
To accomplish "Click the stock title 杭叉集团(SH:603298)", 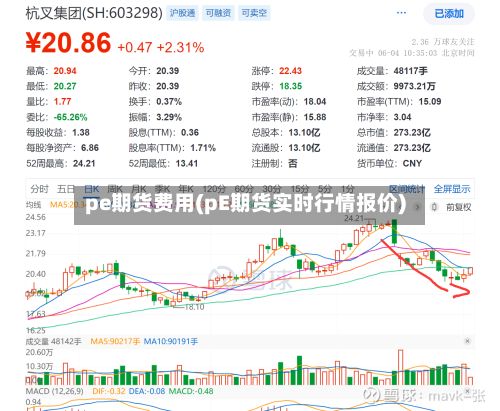I will (94, 13).
